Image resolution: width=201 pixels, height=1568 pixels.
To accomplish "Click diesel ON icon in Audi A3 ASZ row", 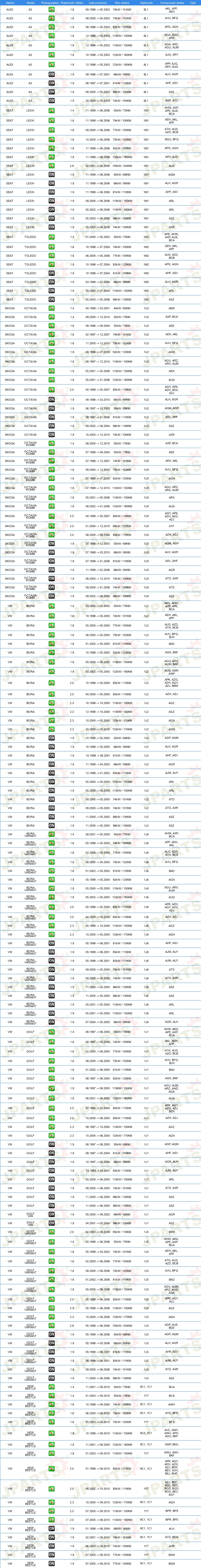I will 52,92.
